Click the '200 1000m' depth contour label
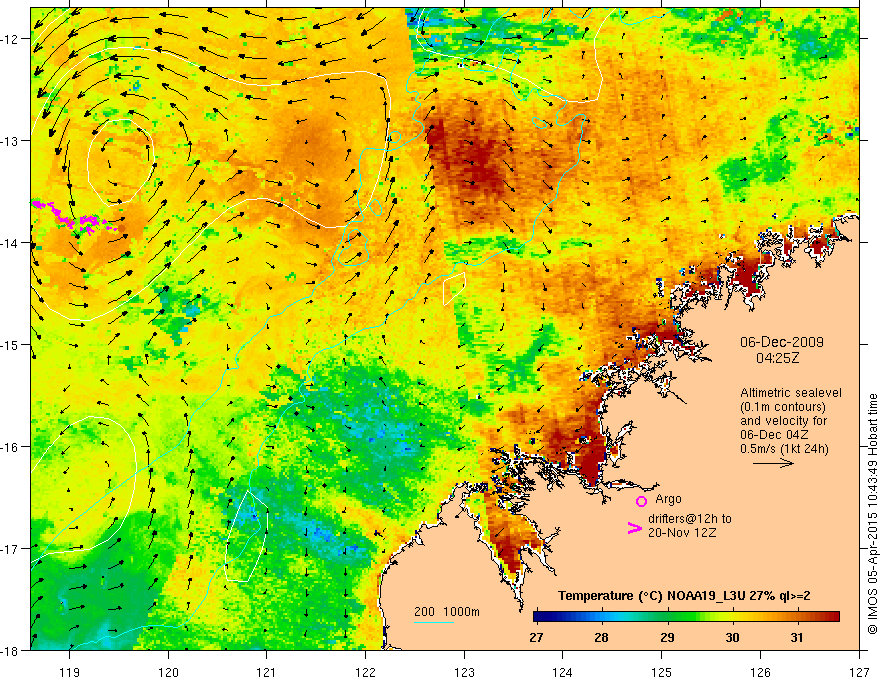The image size is (880, 680). pos(447,612)
